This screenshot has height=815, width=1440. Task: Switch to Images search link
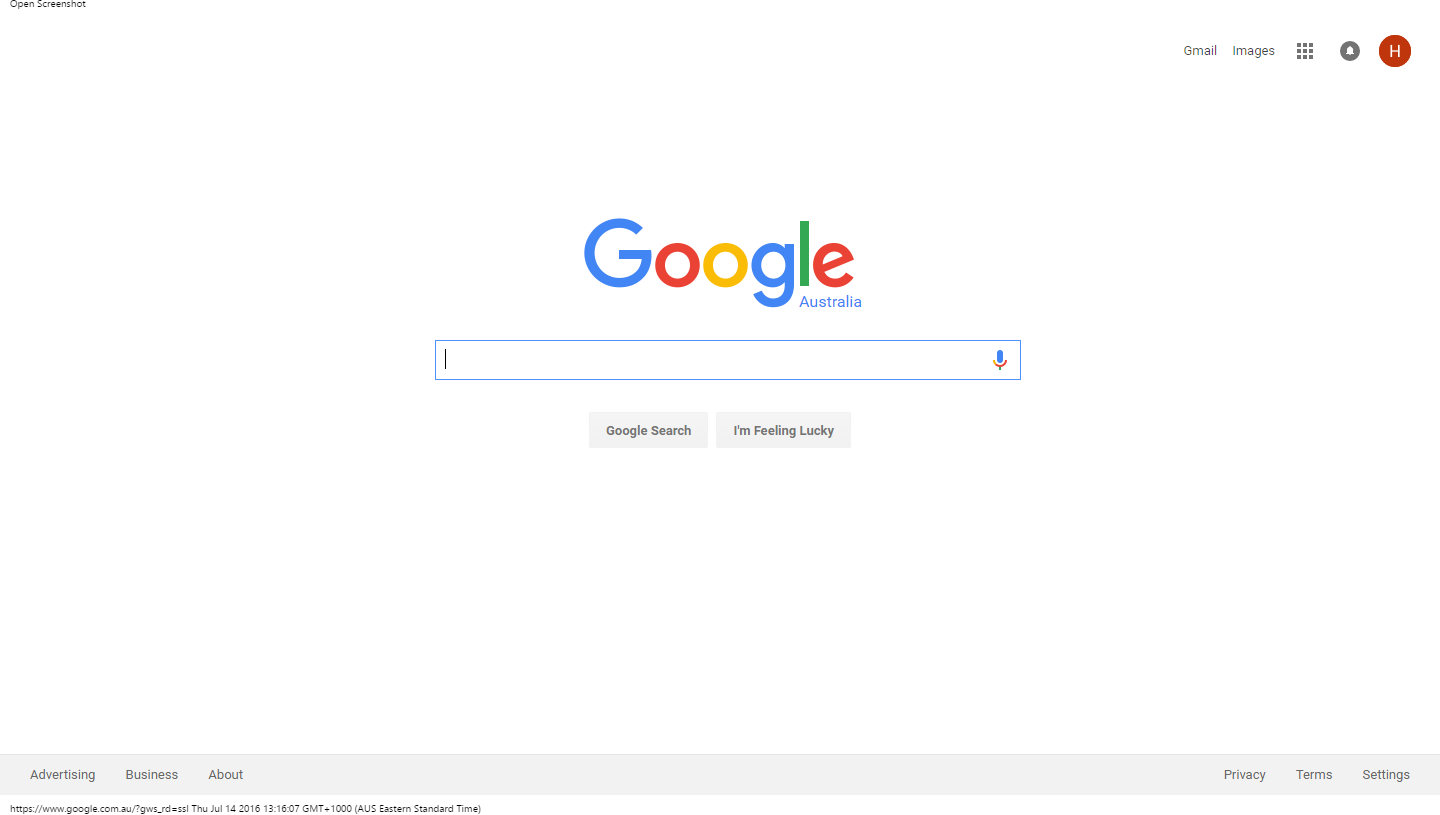pyautogui.click(x=1253, y=51)
